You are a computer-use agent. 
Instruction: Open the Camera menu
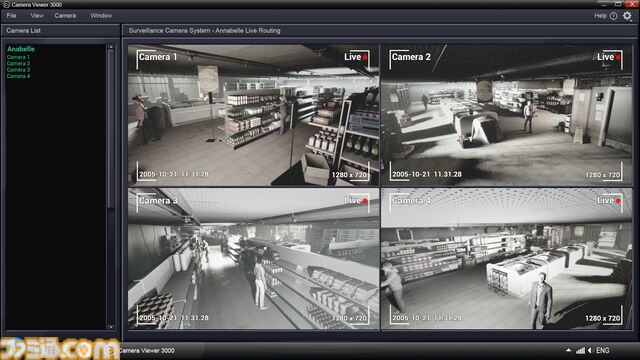[x=65, y=16]
